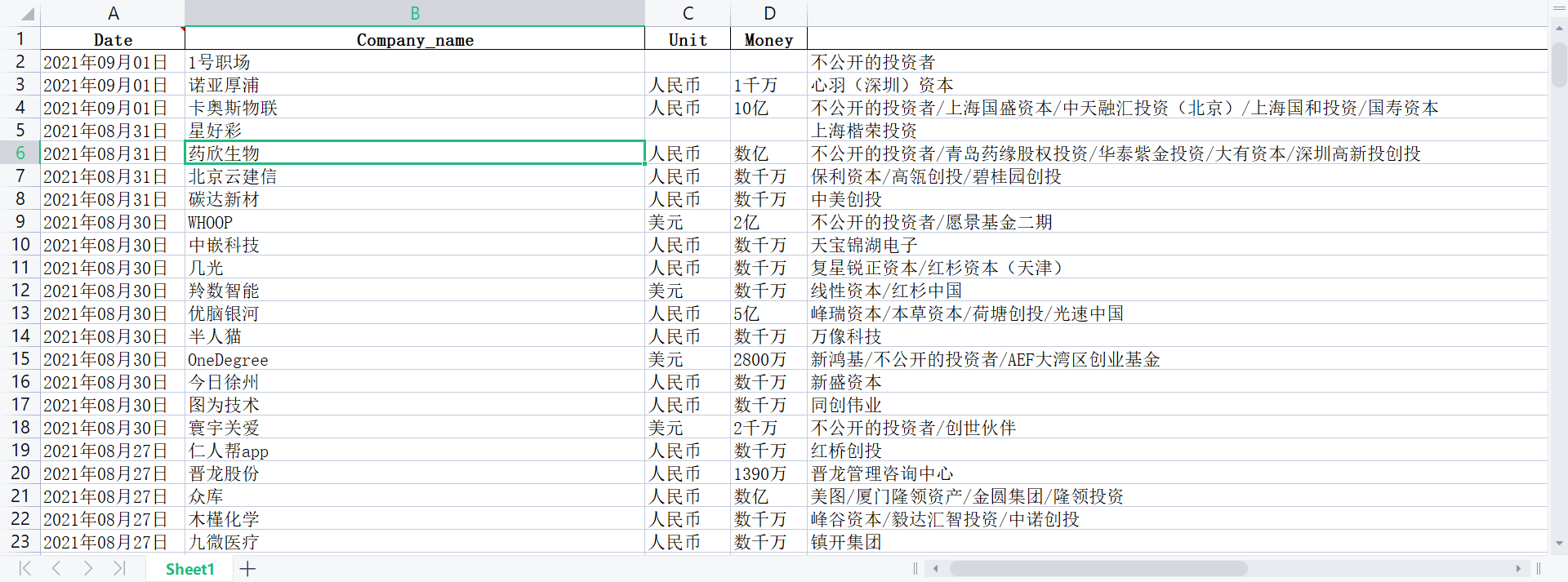Screen dimensions: 1568x582
Task: Select row 6 header
Action: pos(20,153)
